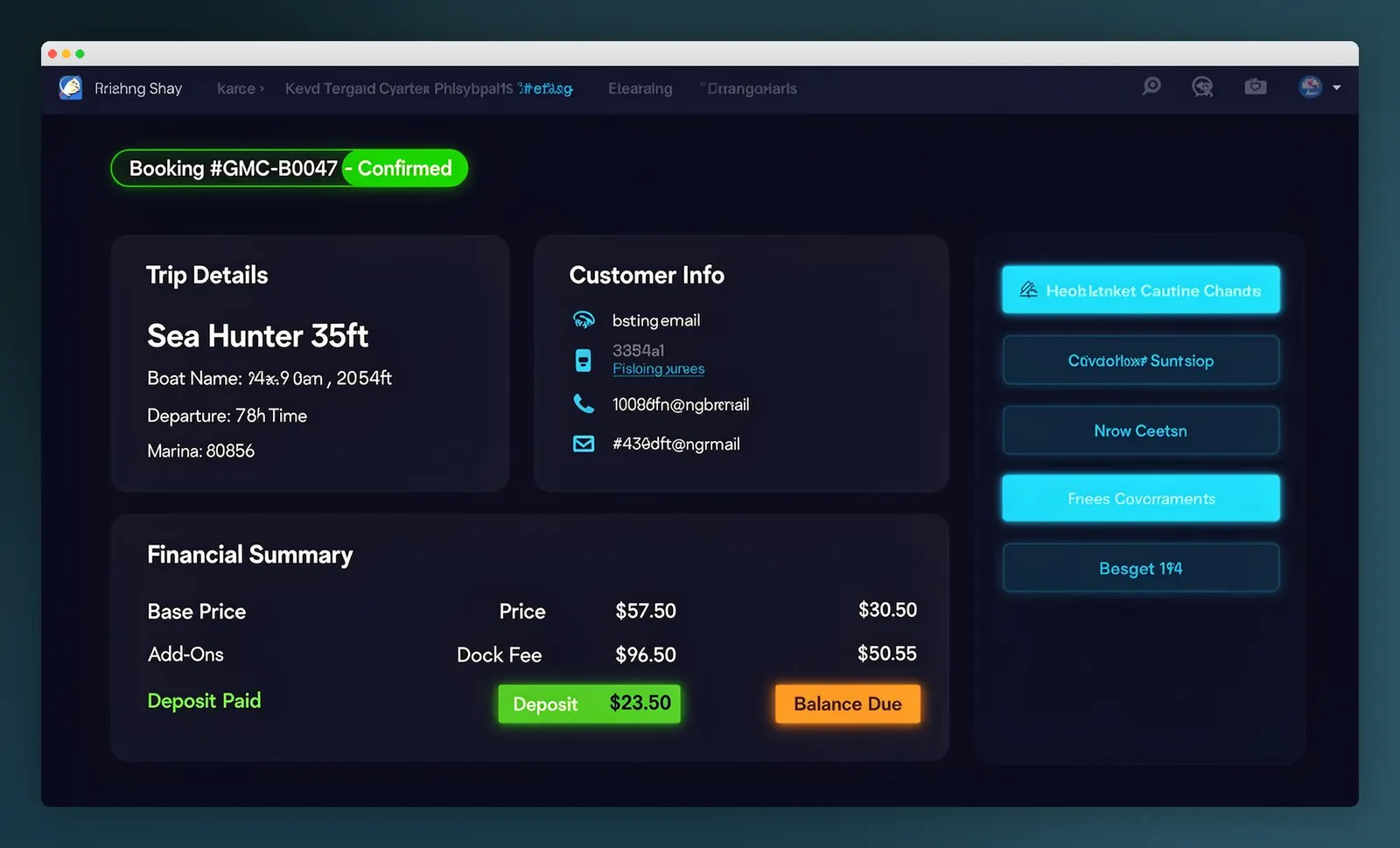Click the Heoblɛtnket Cautine Chands button
1400x848 pixels.
pos(1141,290)
